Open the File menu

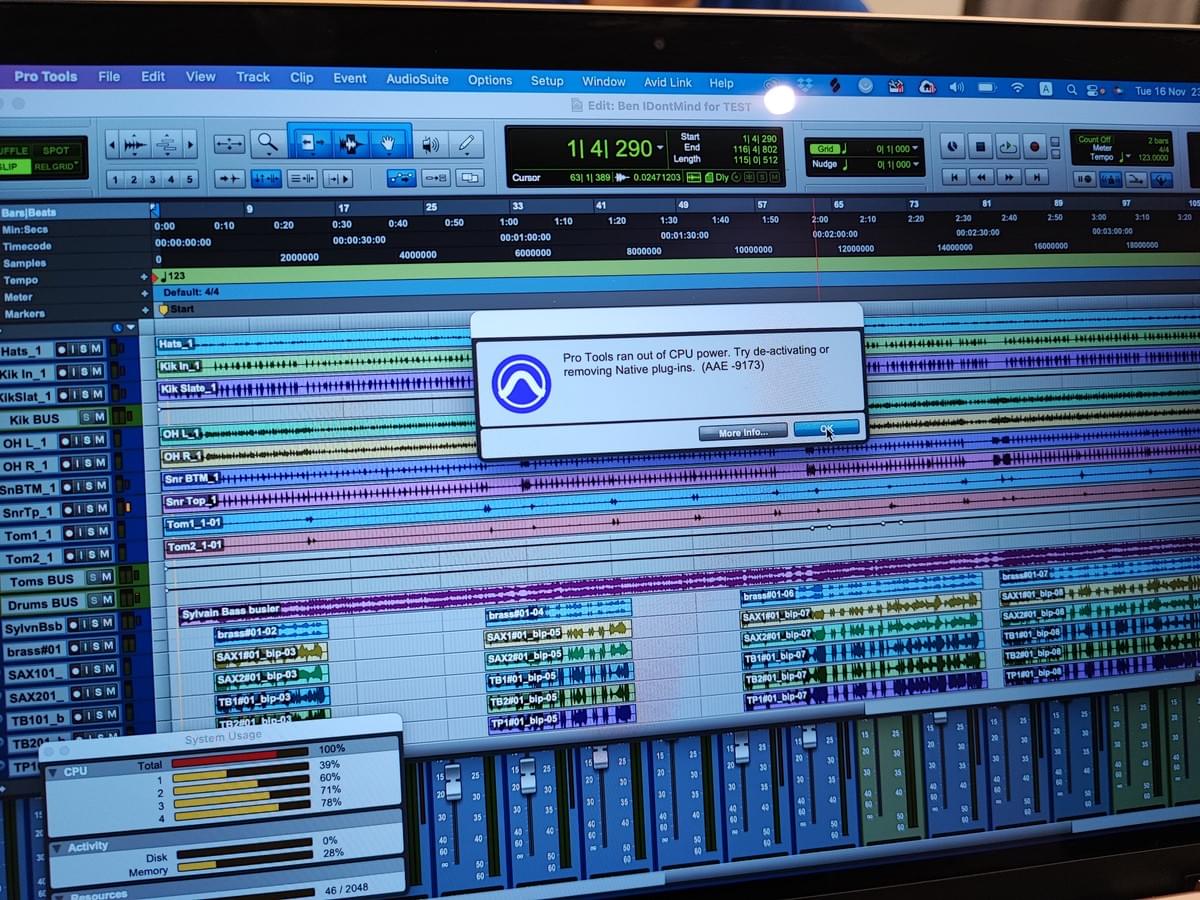(x=109, y=76)
